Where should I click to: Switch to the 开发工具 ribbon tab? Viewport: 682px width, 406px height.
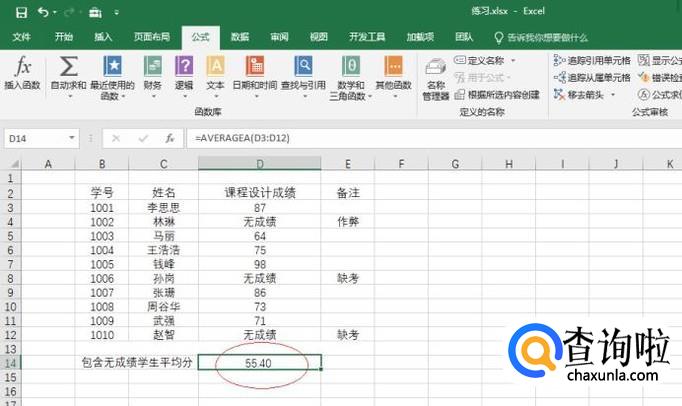click(x=367, y=37)
